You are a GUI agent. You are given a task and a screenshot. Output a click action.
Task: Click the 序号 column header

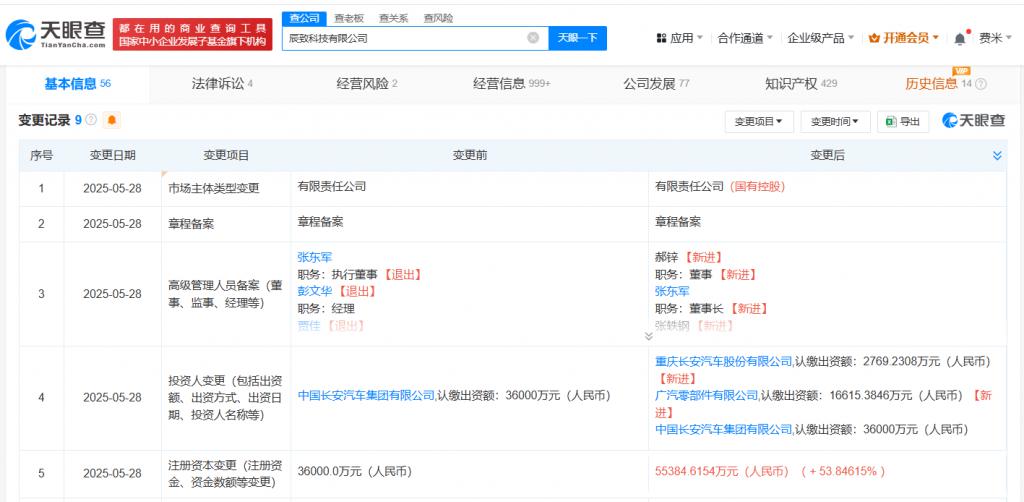click(x=42, y=155)
